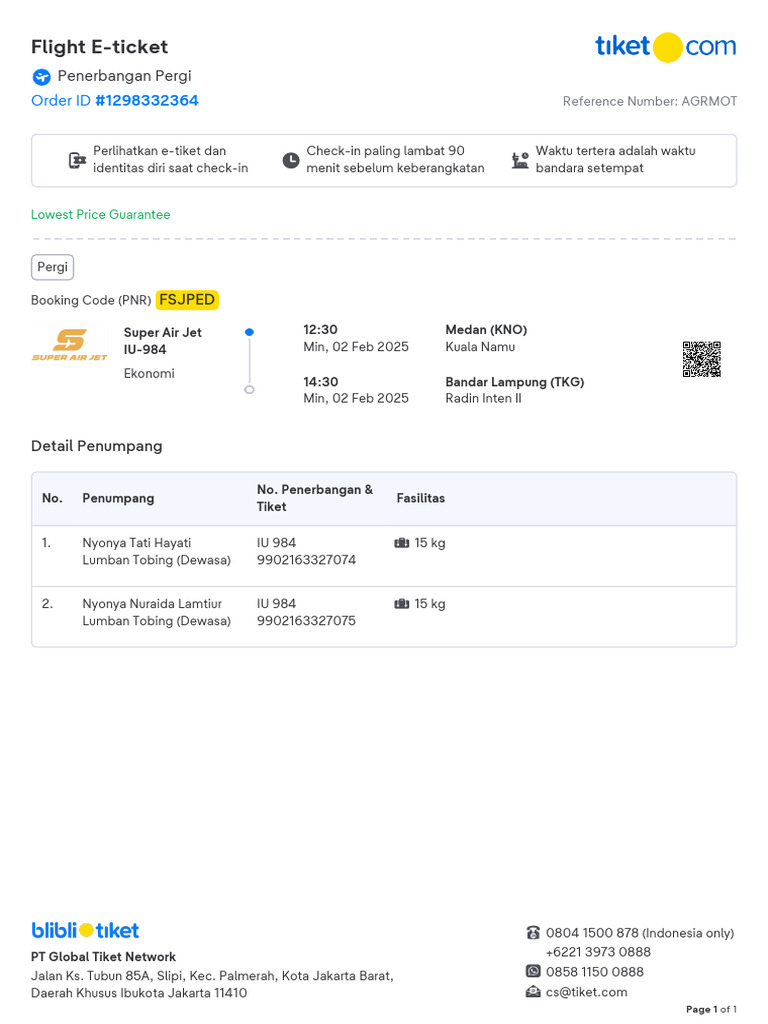Click the Pergi tag button
This screenshot has height=1024, width=768.
pos(52,267)
